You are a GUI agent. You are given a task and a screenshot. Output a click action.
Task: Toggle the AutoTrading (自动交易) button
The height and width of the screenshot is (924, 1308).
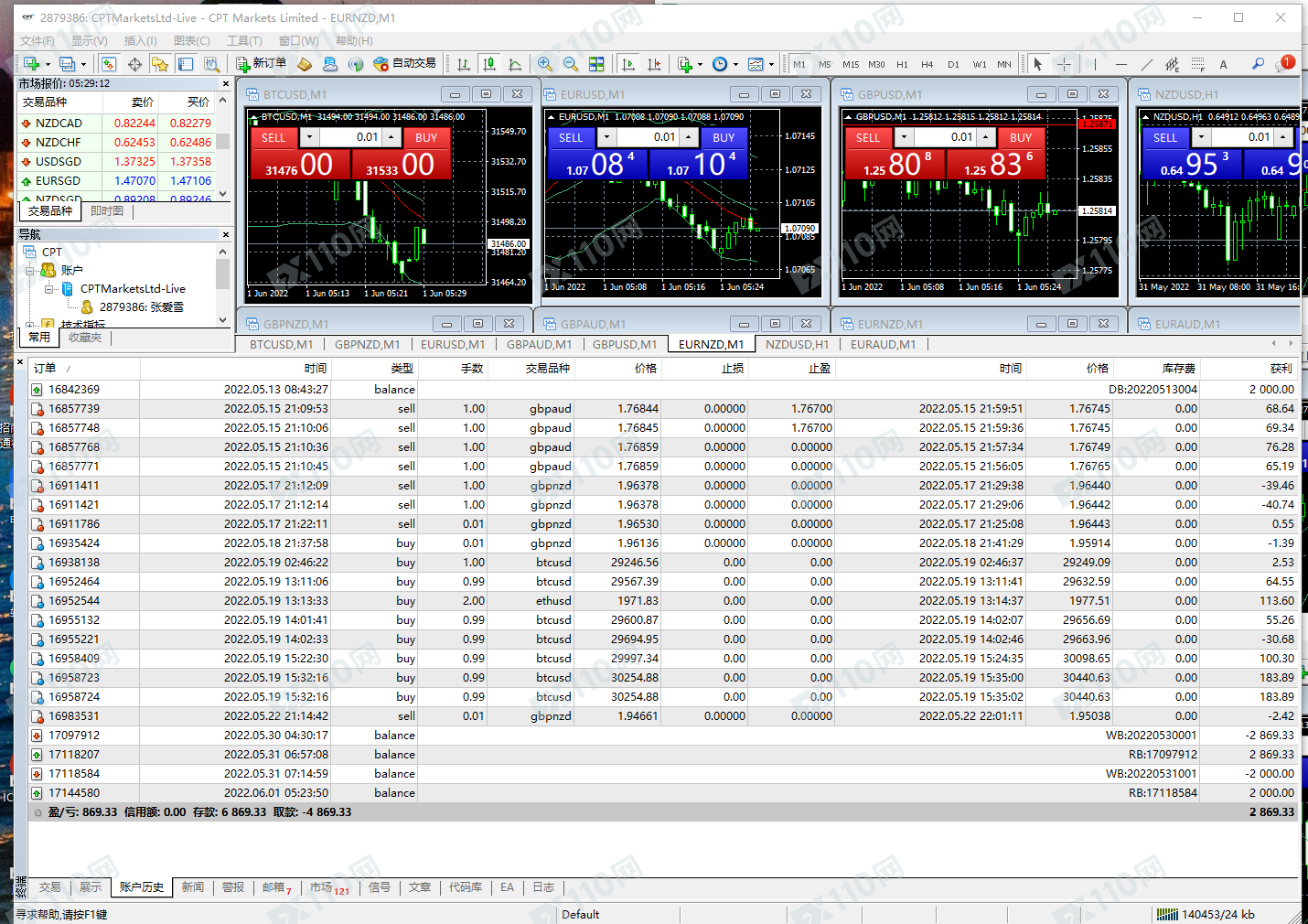[403, 63]
